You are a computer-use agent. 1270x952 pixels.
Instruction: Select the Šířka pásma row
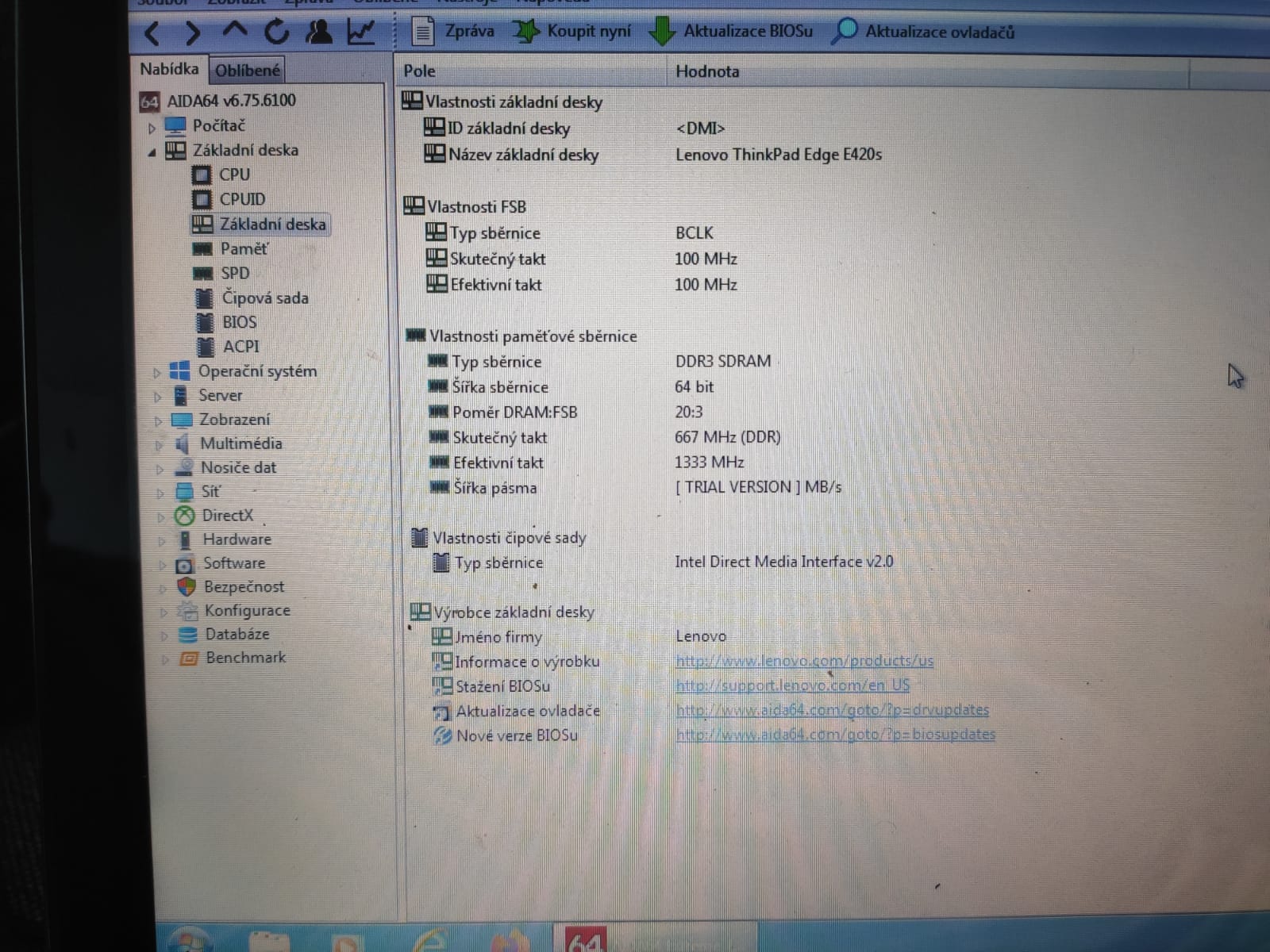coord(635,488)
